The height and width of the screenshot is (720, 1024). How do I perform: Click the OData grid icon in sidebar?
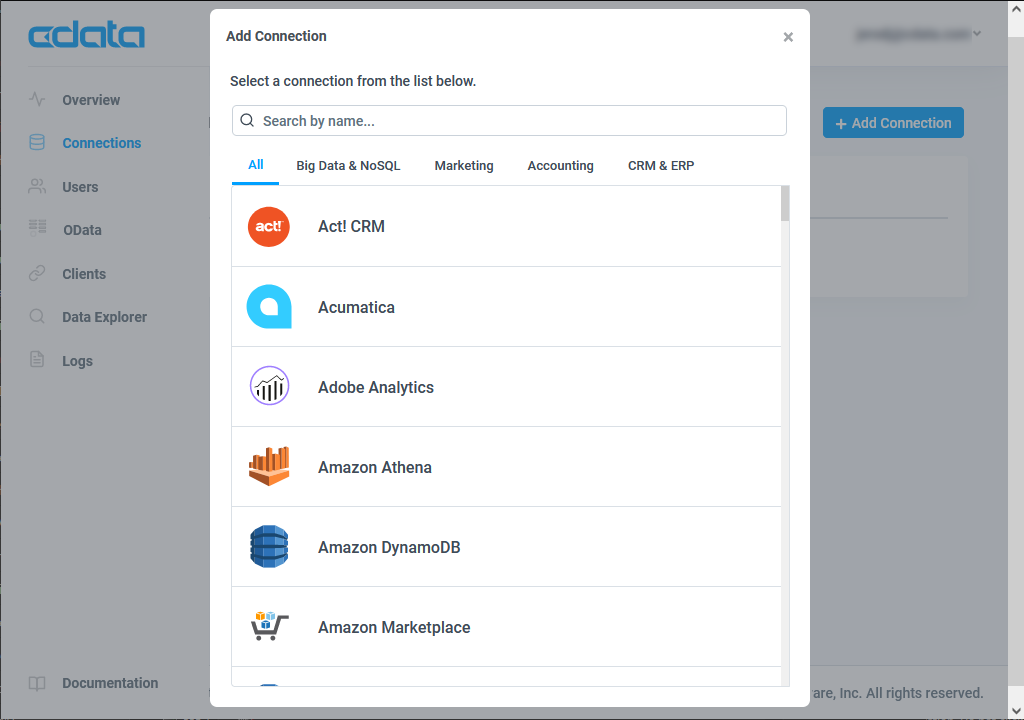click(37, 228)
